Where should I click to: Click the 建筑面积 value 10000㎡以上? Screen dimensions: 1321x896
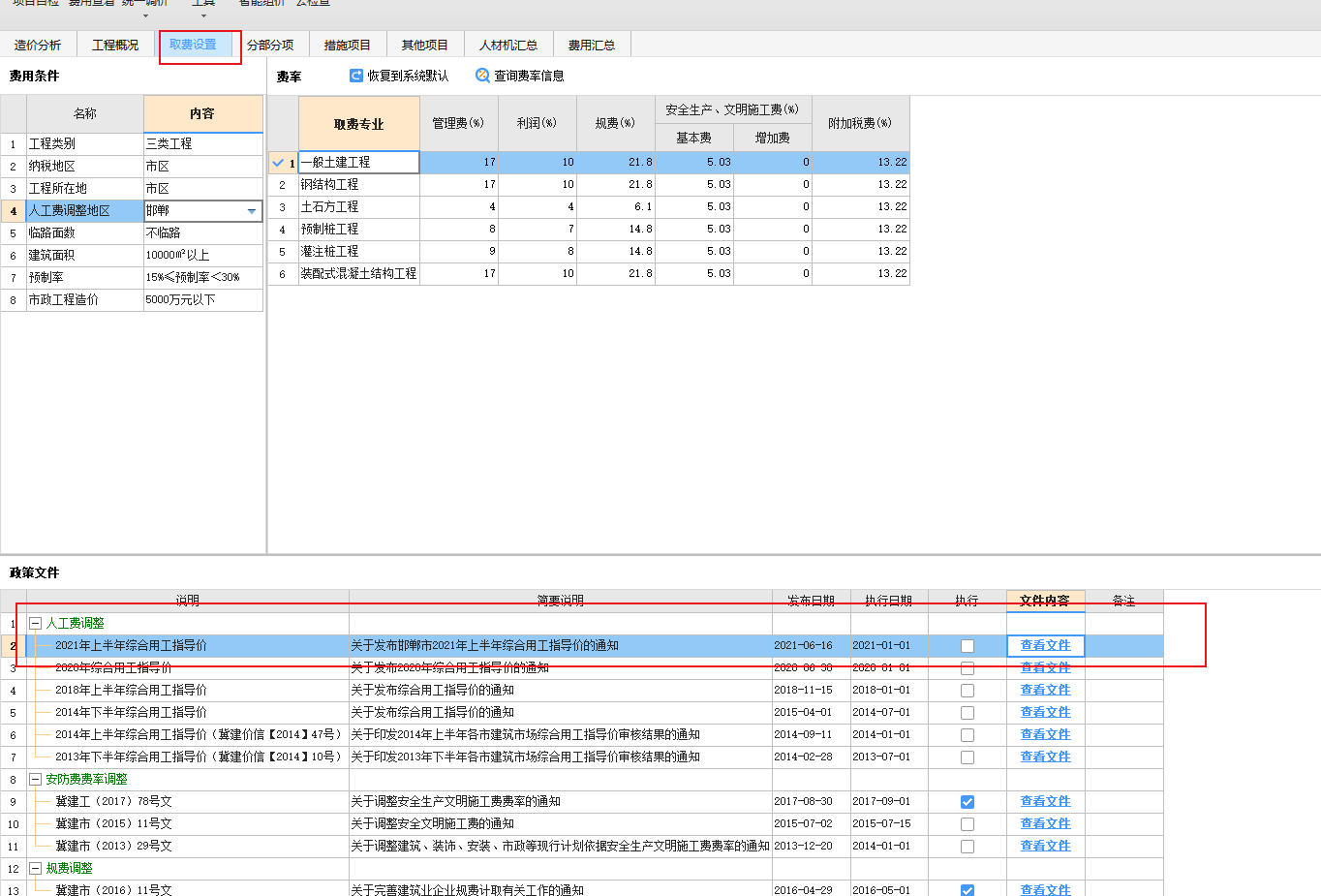point(202,255)
